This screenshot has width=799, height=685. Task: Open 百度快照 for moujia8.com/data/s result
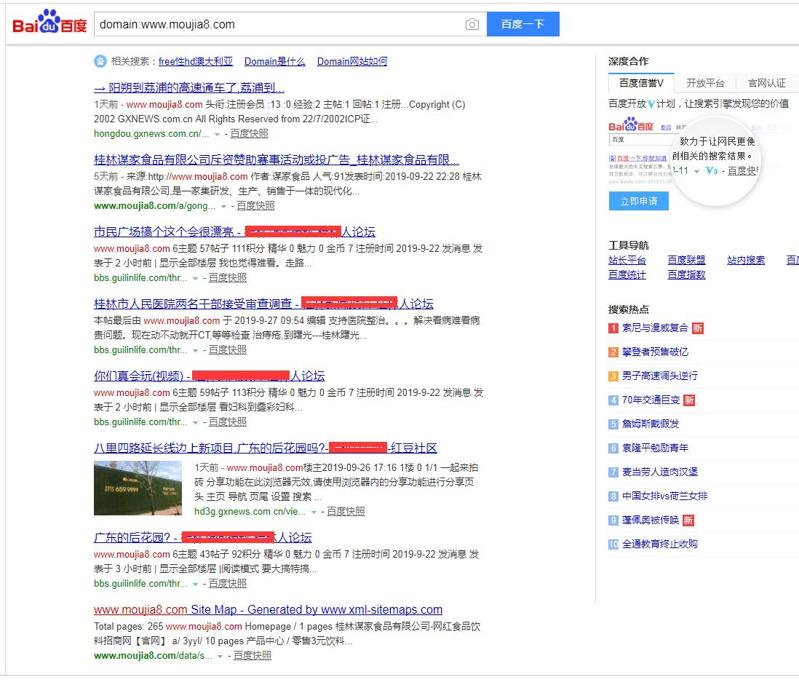click(x=252, y=656)
